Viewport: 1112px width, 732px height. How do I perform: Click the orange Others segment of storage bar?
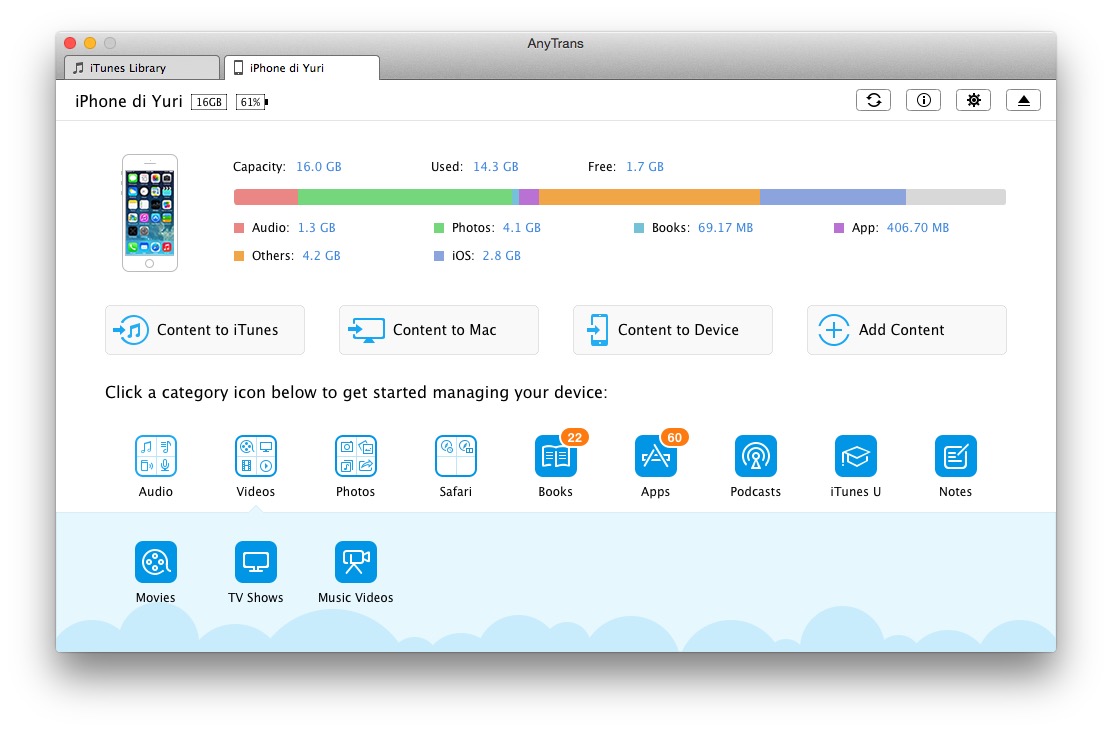point(650,196)
